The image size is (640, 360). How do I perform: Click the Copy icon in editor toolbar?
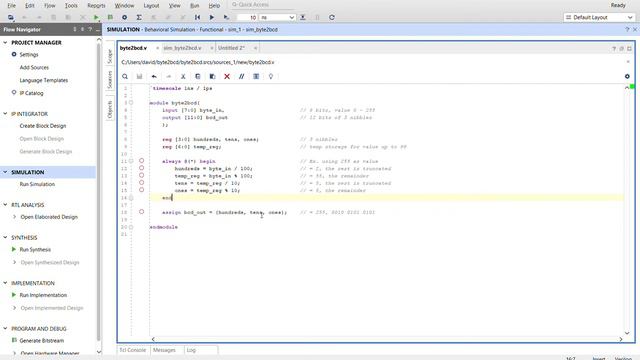coord(198,76)
